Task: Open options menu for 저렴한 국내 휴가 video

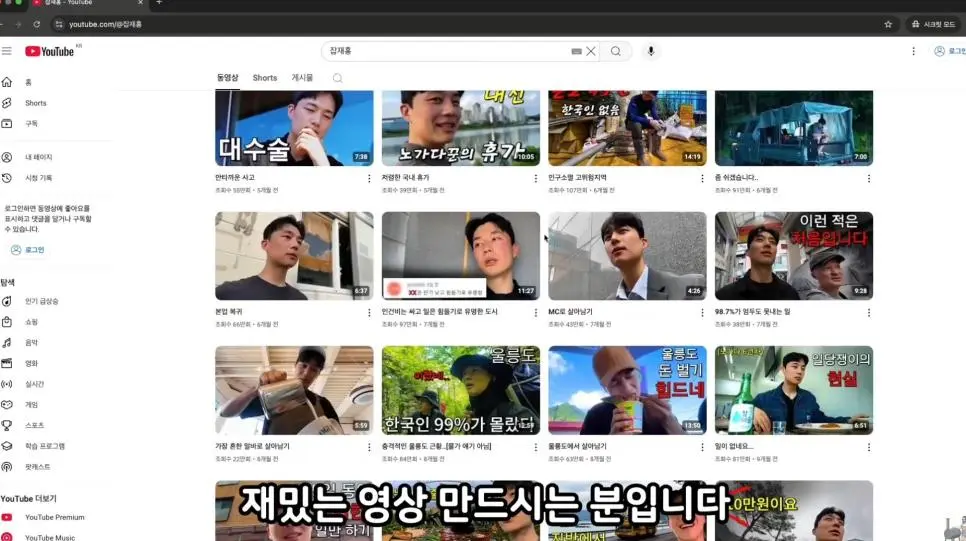Action: (x=536, y=178)
